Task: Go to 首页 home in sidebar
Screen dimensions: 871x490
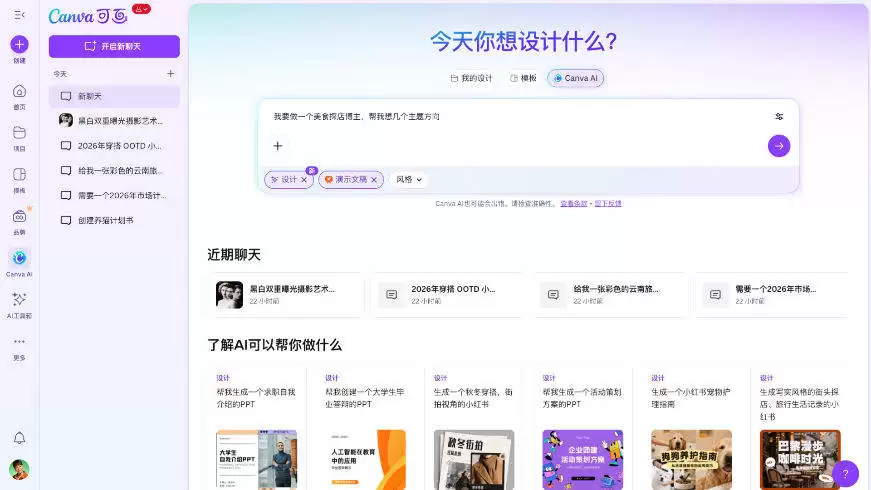Action: pyautogui.click(x=20, y=92)
